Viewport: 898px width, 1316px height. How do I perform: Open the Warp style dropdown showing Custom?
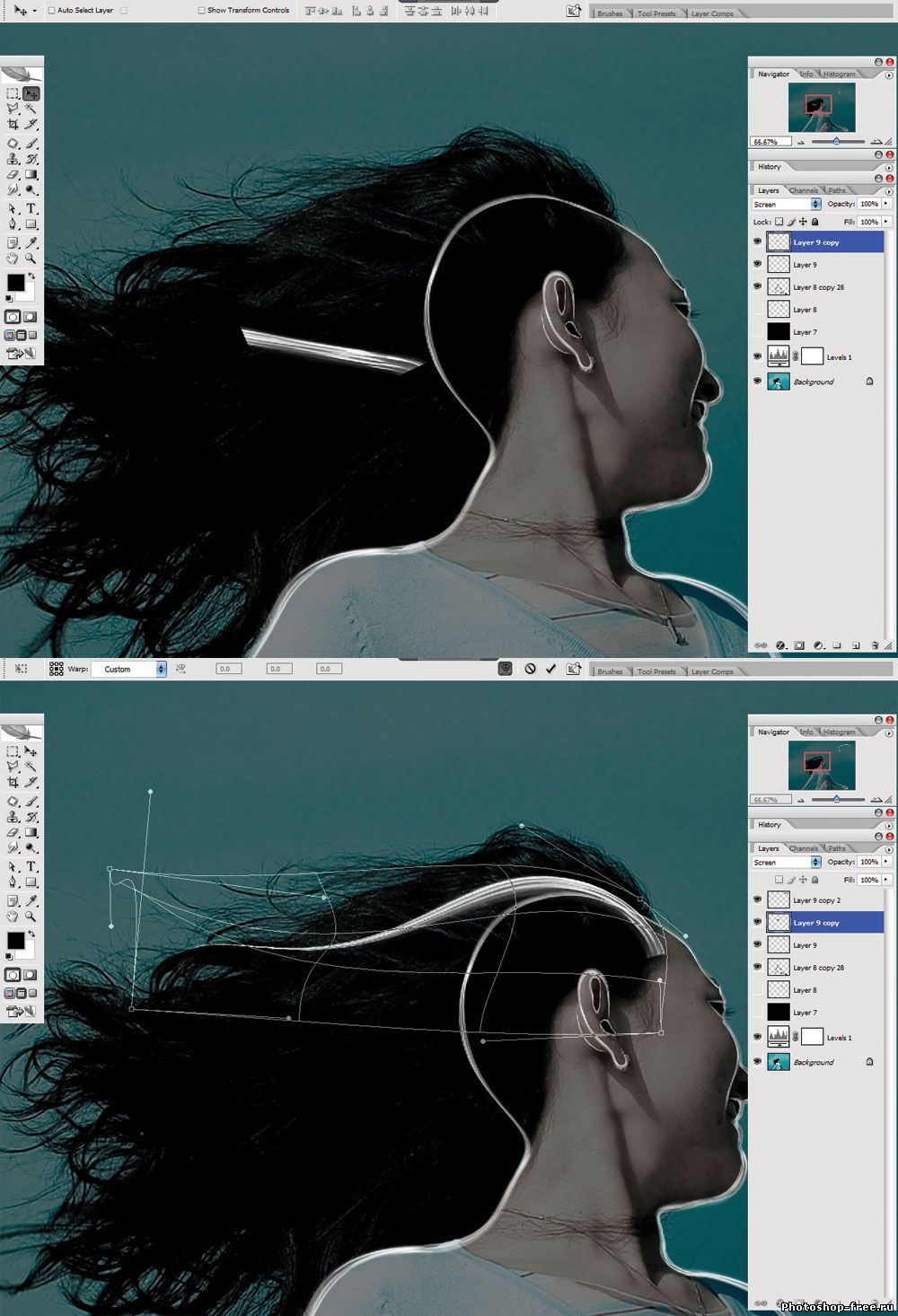tap(134, 669)
